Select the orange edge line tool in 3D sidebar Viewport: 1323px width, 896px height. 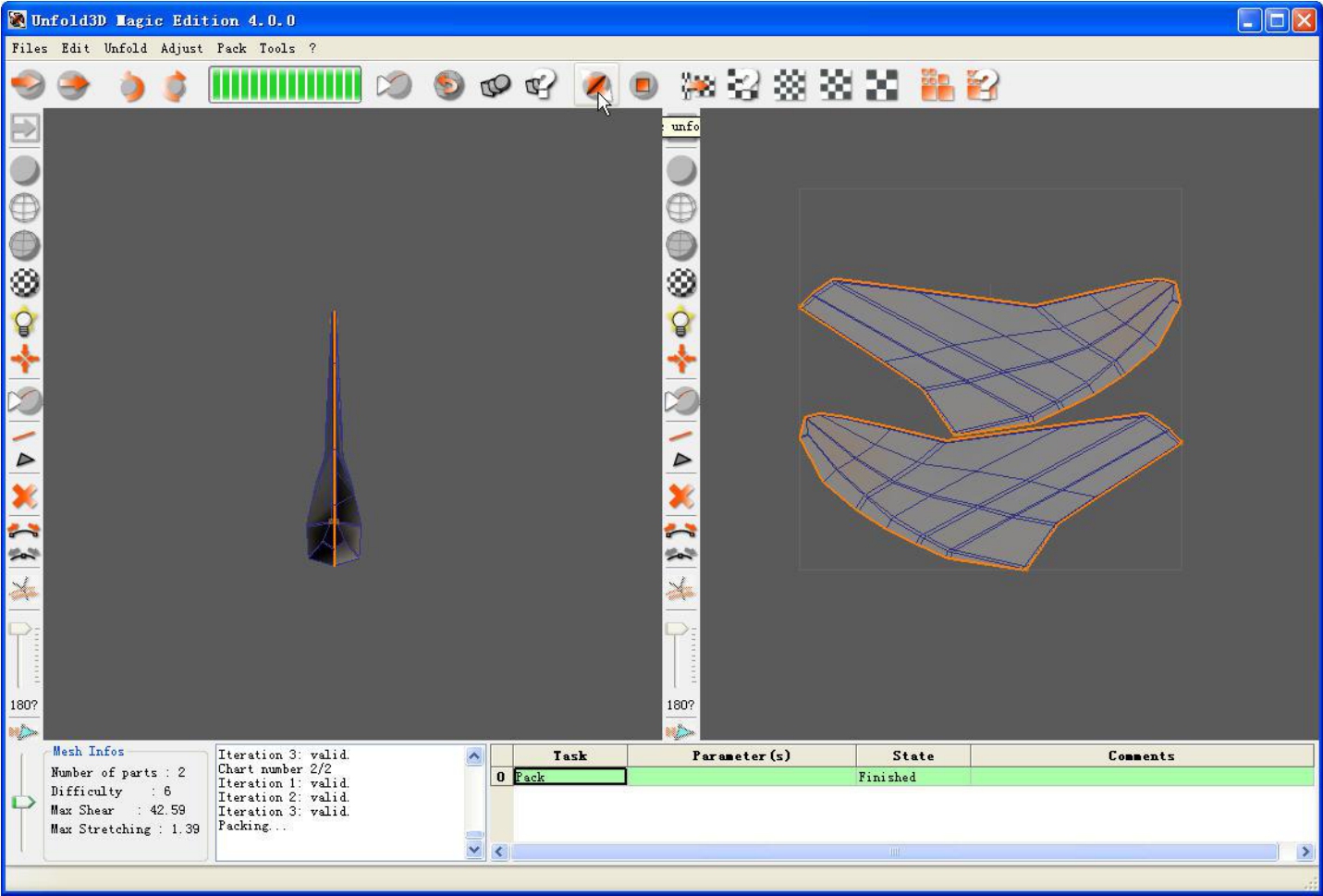pyautogui.click(x=25, y=435)
